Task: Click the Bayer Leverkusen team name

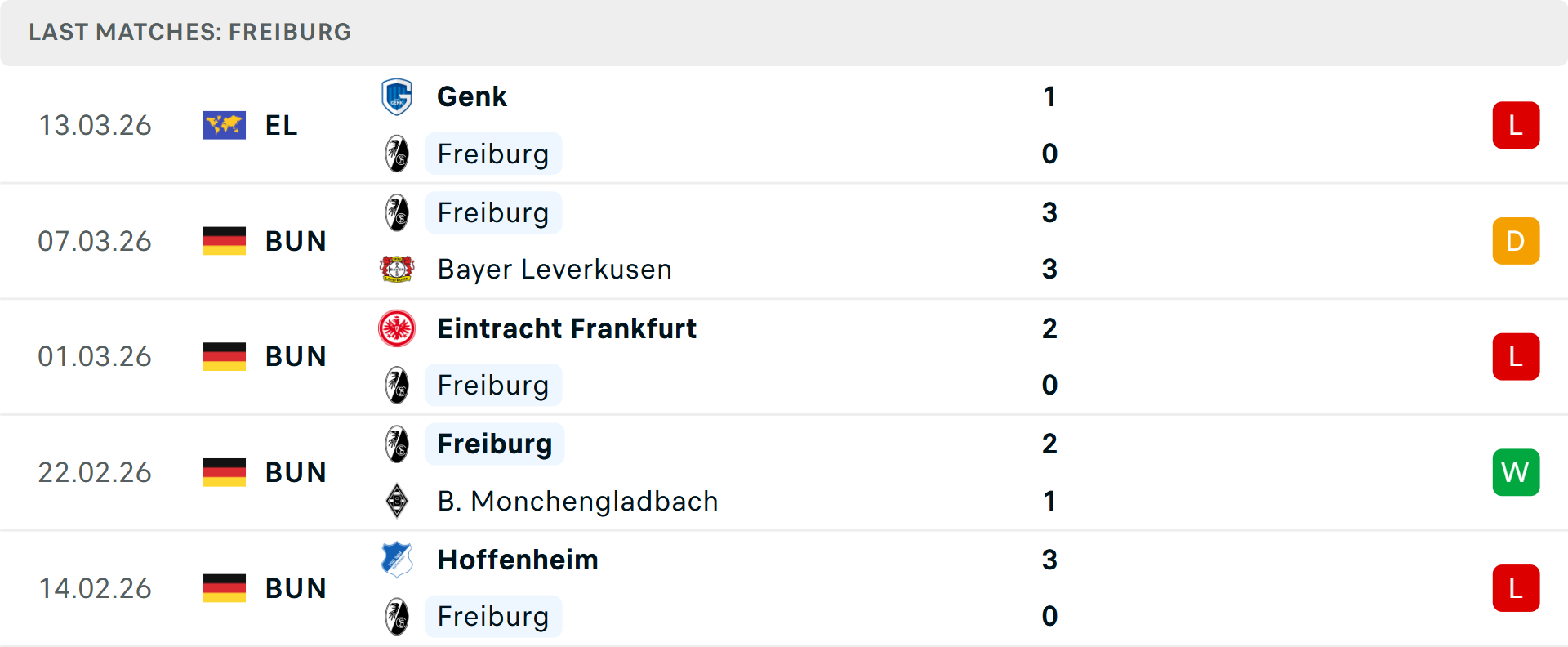Action: click(555, 270)
